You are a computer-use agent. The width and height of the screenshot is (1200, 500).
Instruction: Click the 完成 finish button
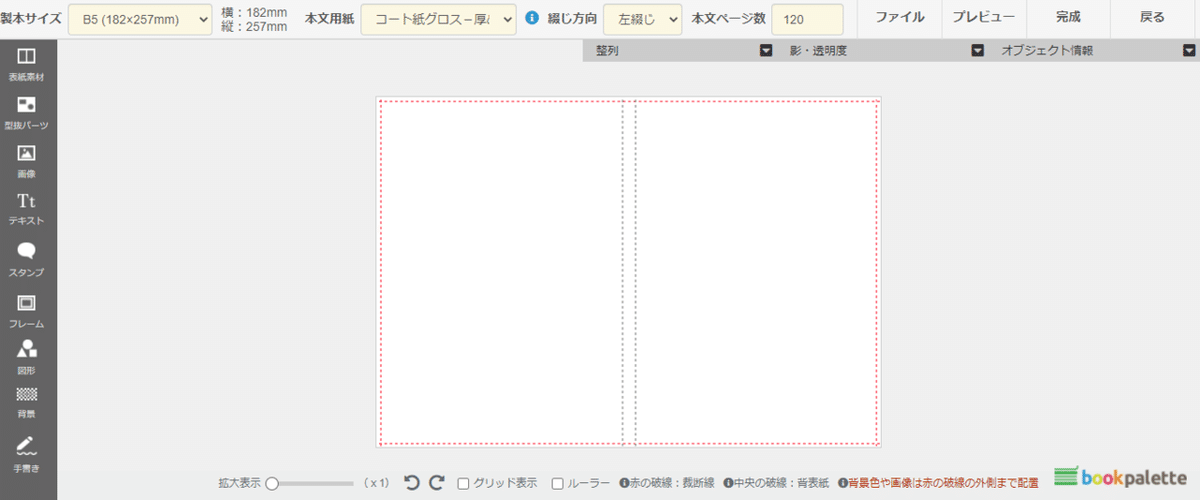point(1068,19)
